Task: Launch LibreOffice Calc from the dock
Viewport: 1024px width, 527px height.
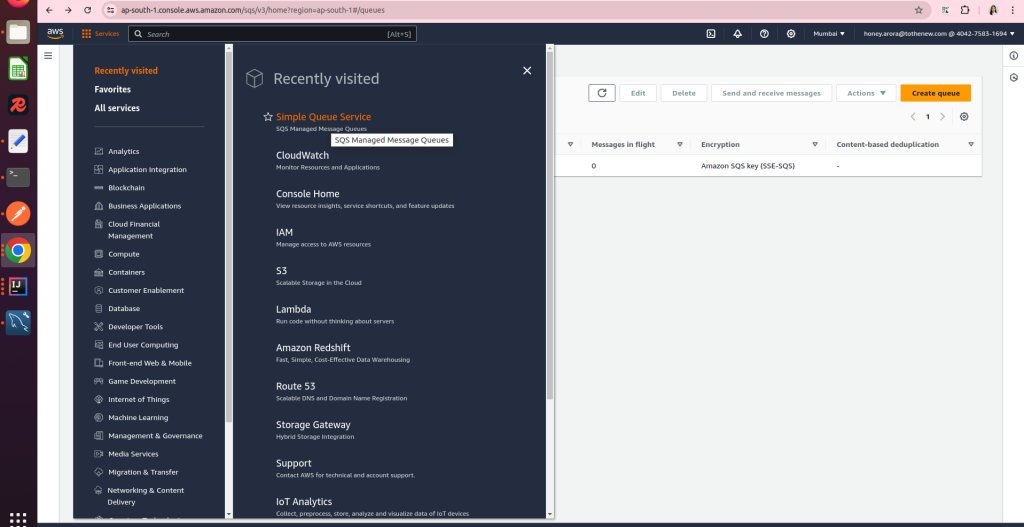Action: tap(18, 69)
